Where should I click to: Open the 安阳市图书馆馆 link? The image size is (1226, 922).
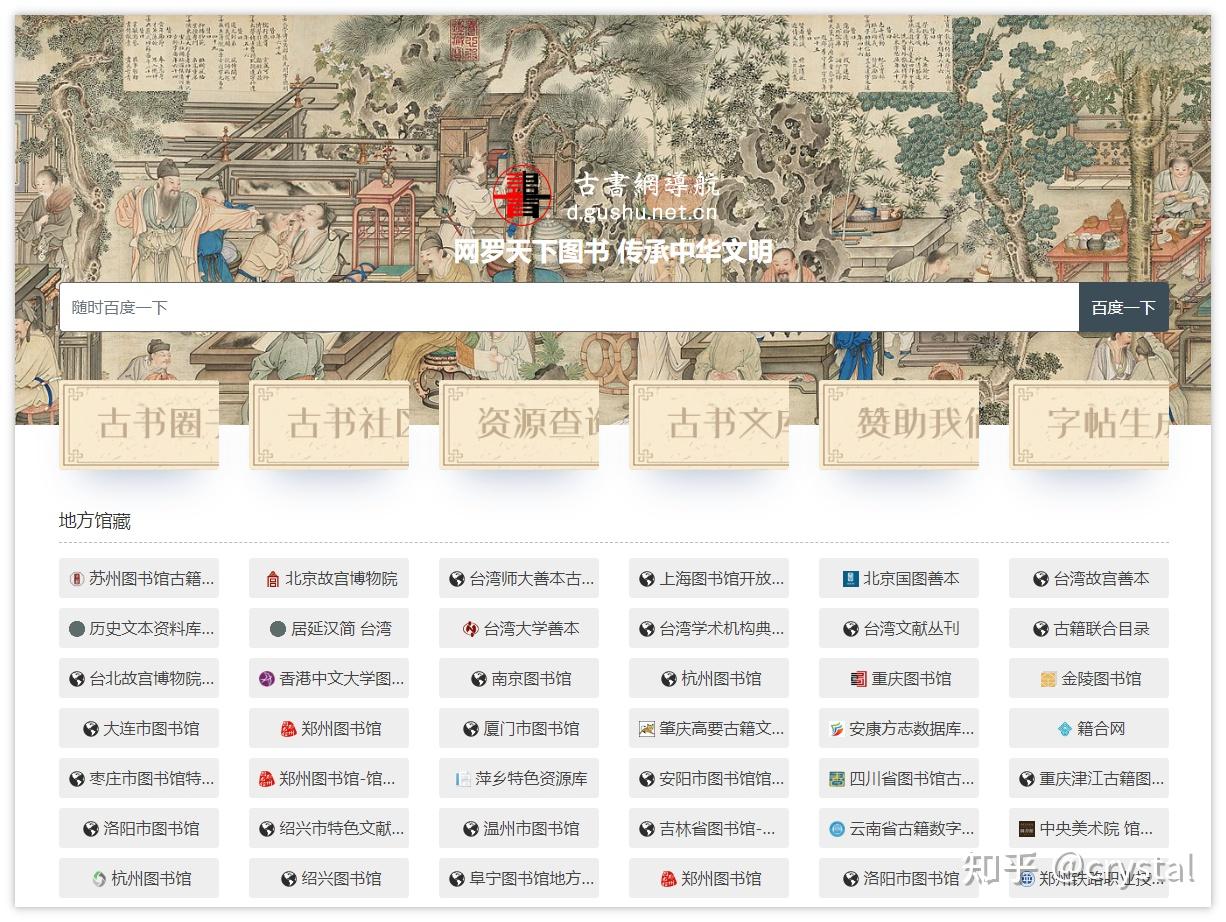click(709, 779)
